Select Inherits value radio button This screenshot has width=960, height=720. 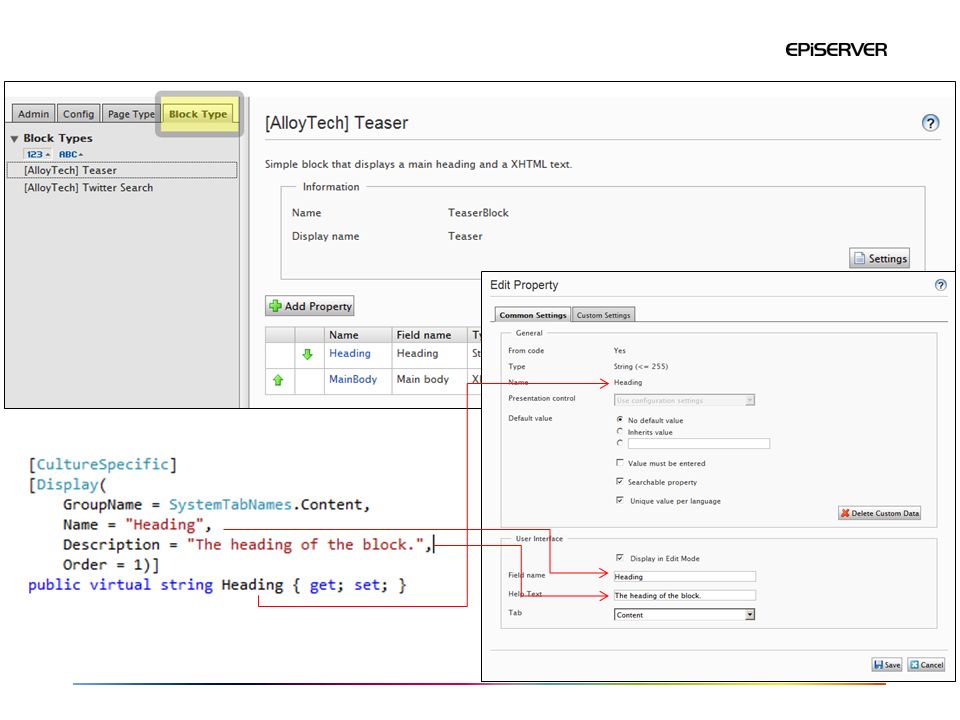coord(620,432)
